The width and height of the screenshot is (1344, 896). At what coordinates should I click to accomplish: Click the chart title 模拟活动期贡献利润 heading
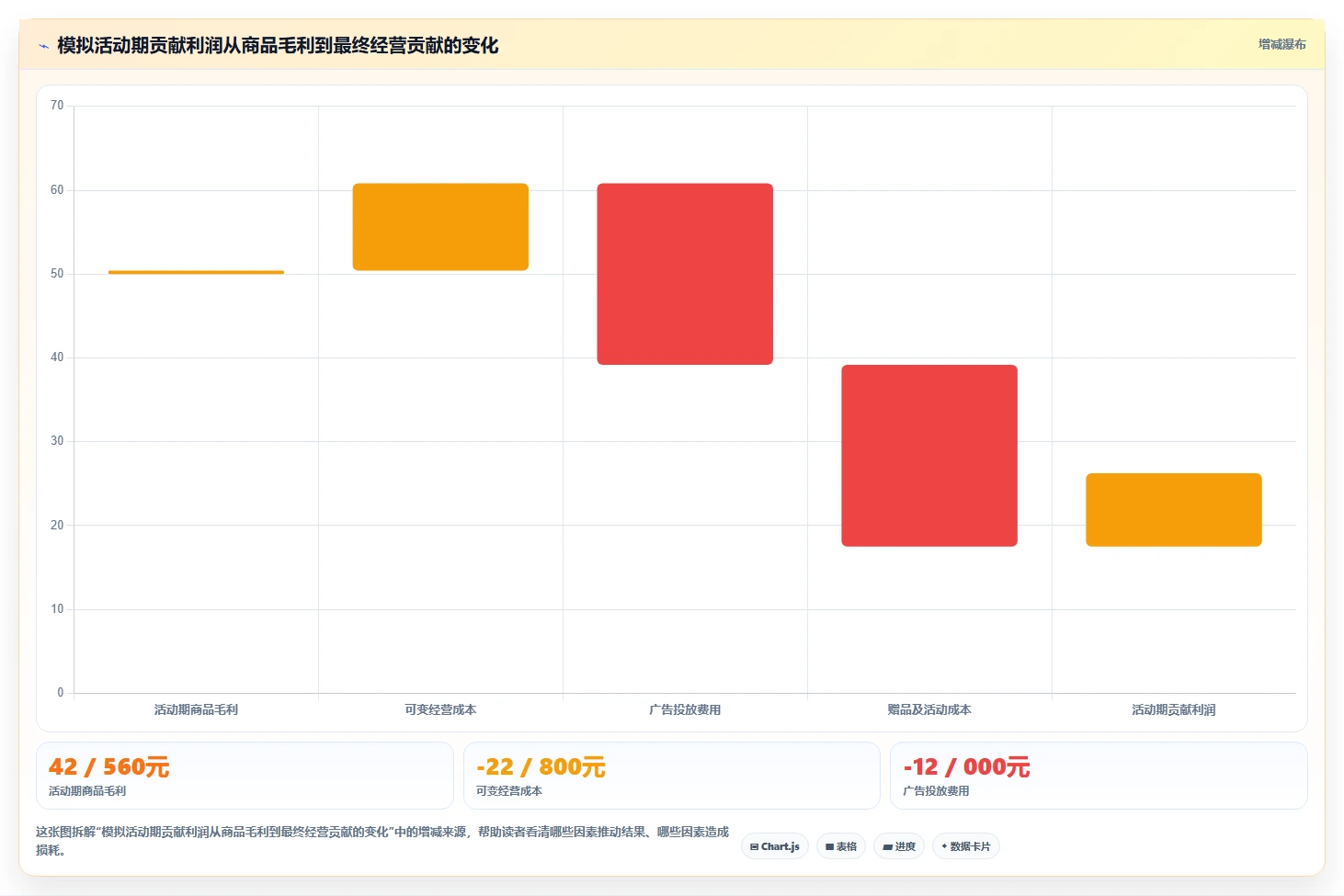[x=278, y=46]
